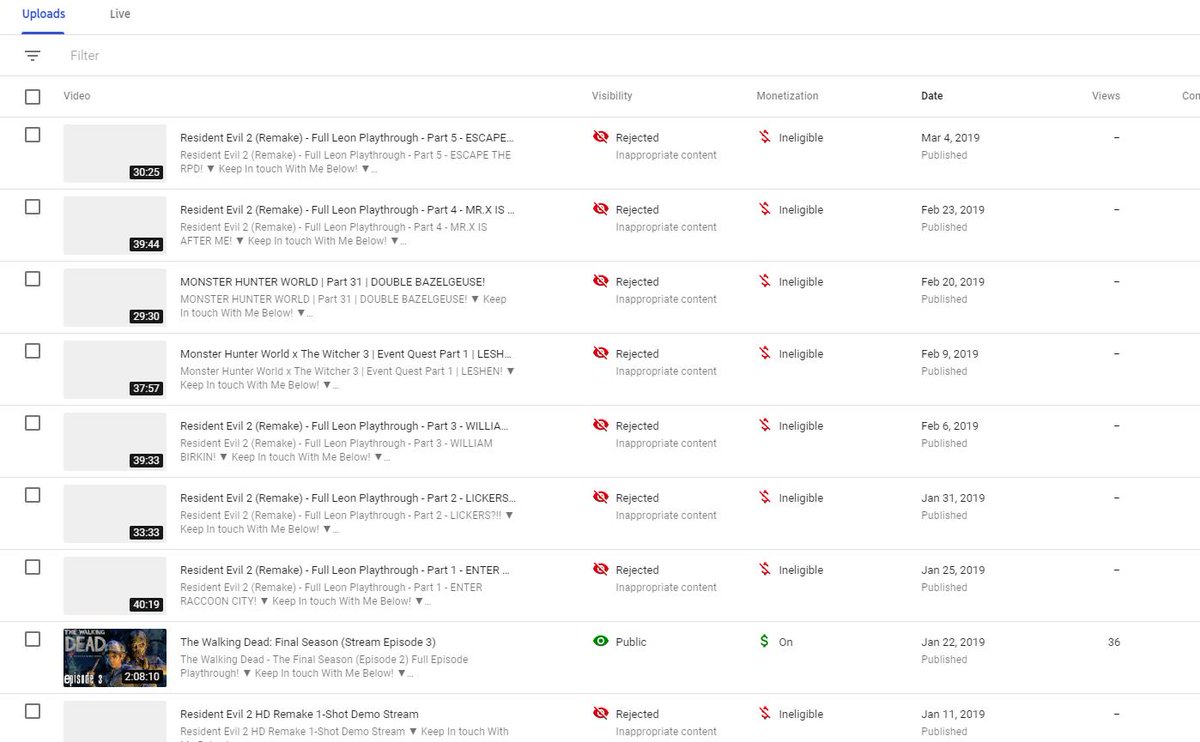The height and width of the screenshot is (742, 1200).
Task: Open The Walking Dead Final Season title
Action: pos(308,642)
